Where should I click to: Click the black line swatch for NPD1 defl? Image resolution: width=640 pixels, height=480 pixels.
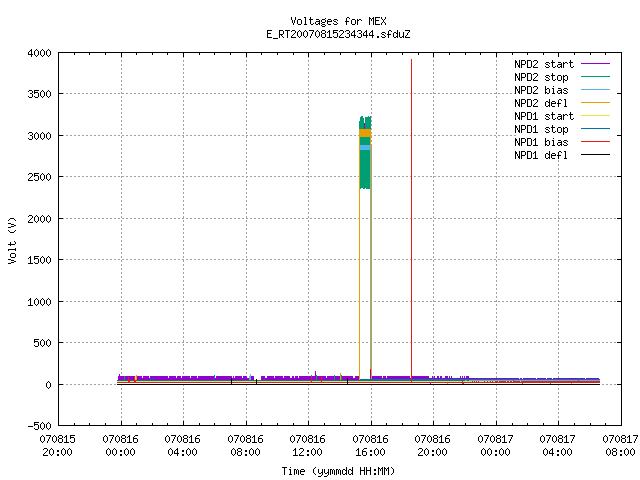[x=596, y=155]
